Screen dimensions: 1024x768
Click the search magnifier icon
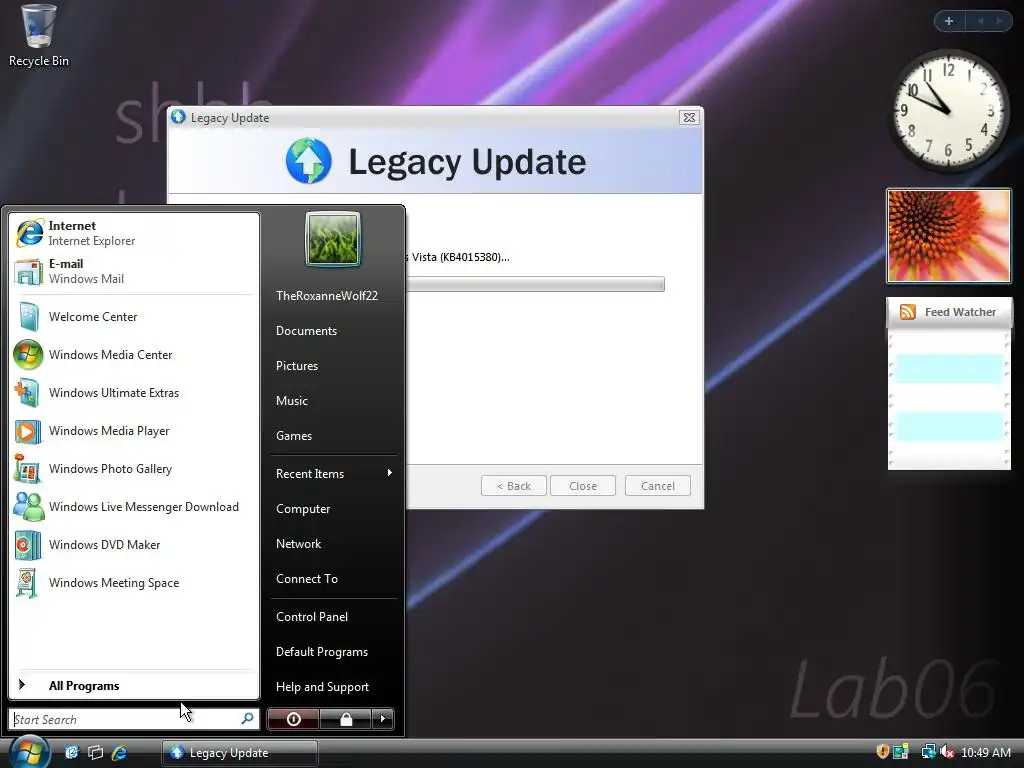click(247, 719)
